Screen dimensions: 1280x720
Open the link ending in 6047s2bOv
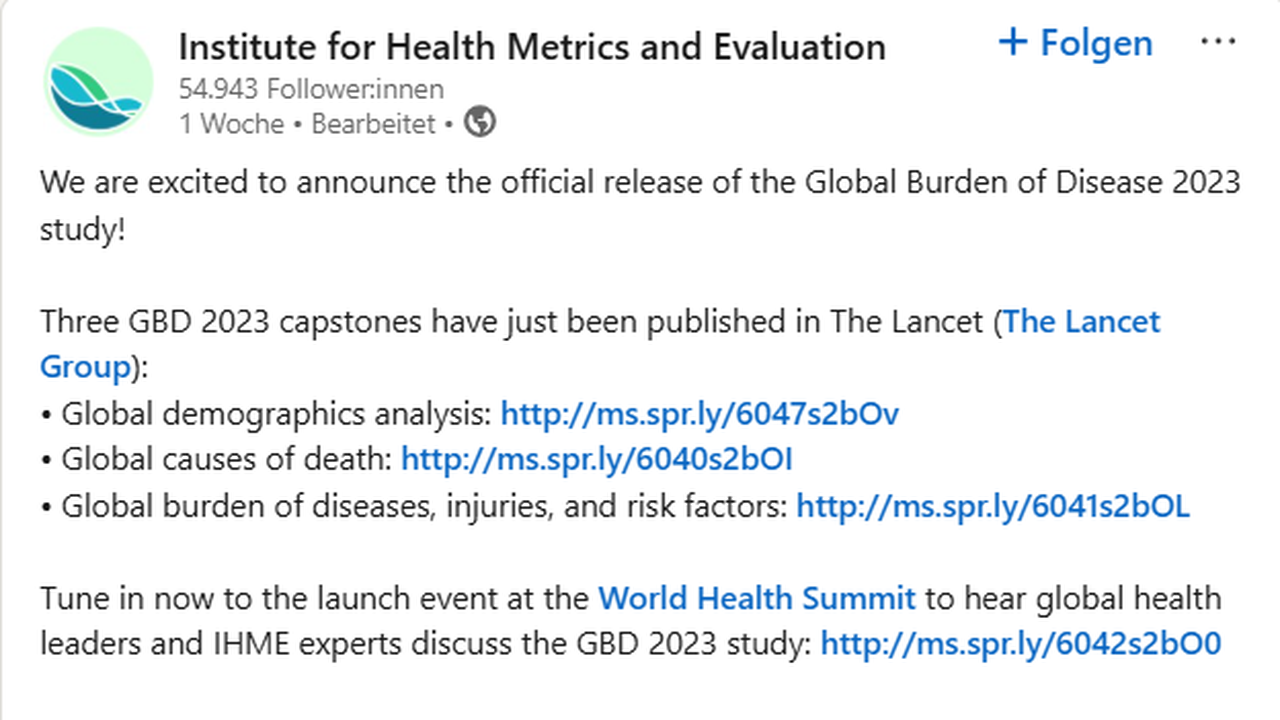[x=699, y=414]
